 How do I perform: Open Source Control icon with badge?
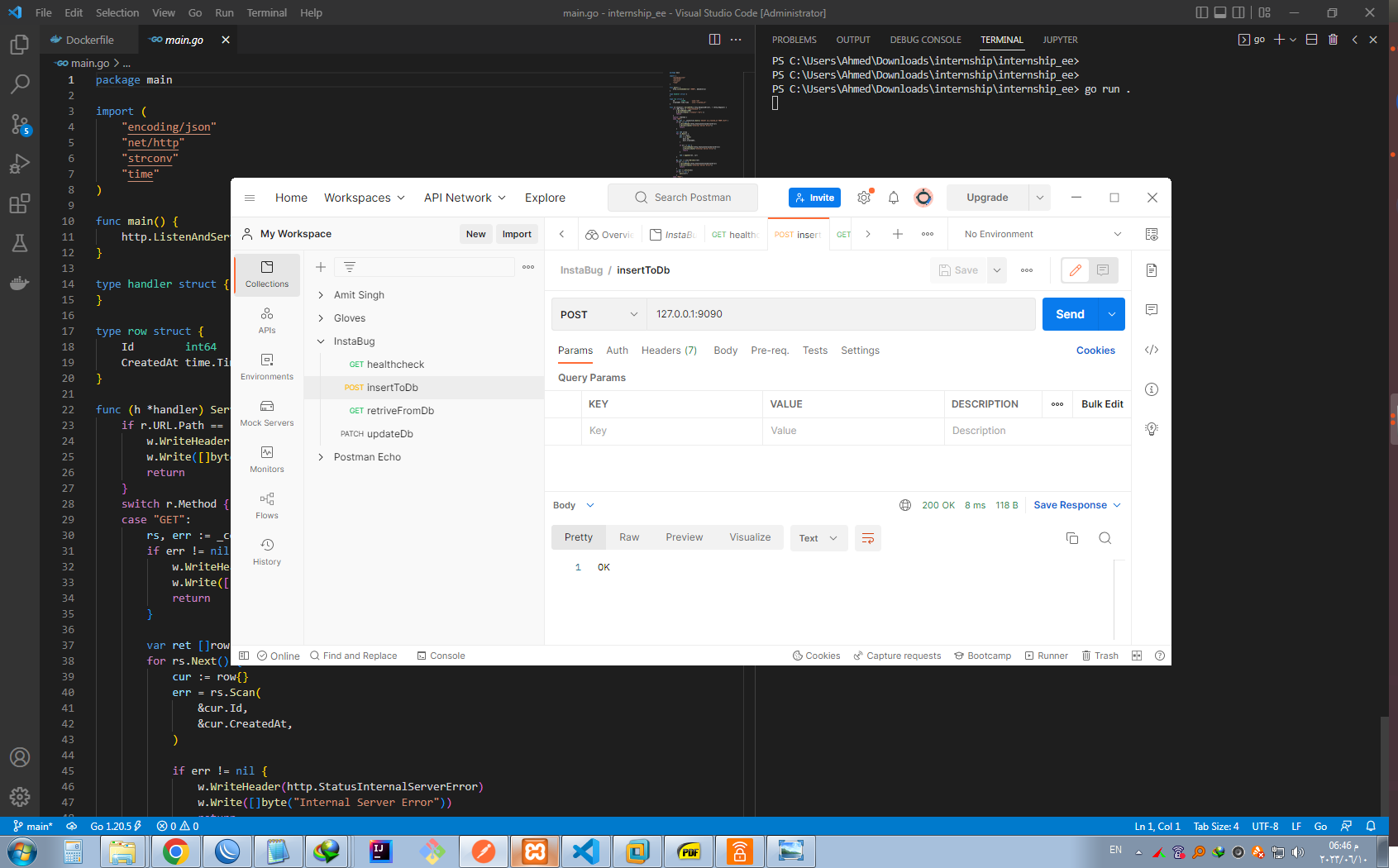[20, 124]
